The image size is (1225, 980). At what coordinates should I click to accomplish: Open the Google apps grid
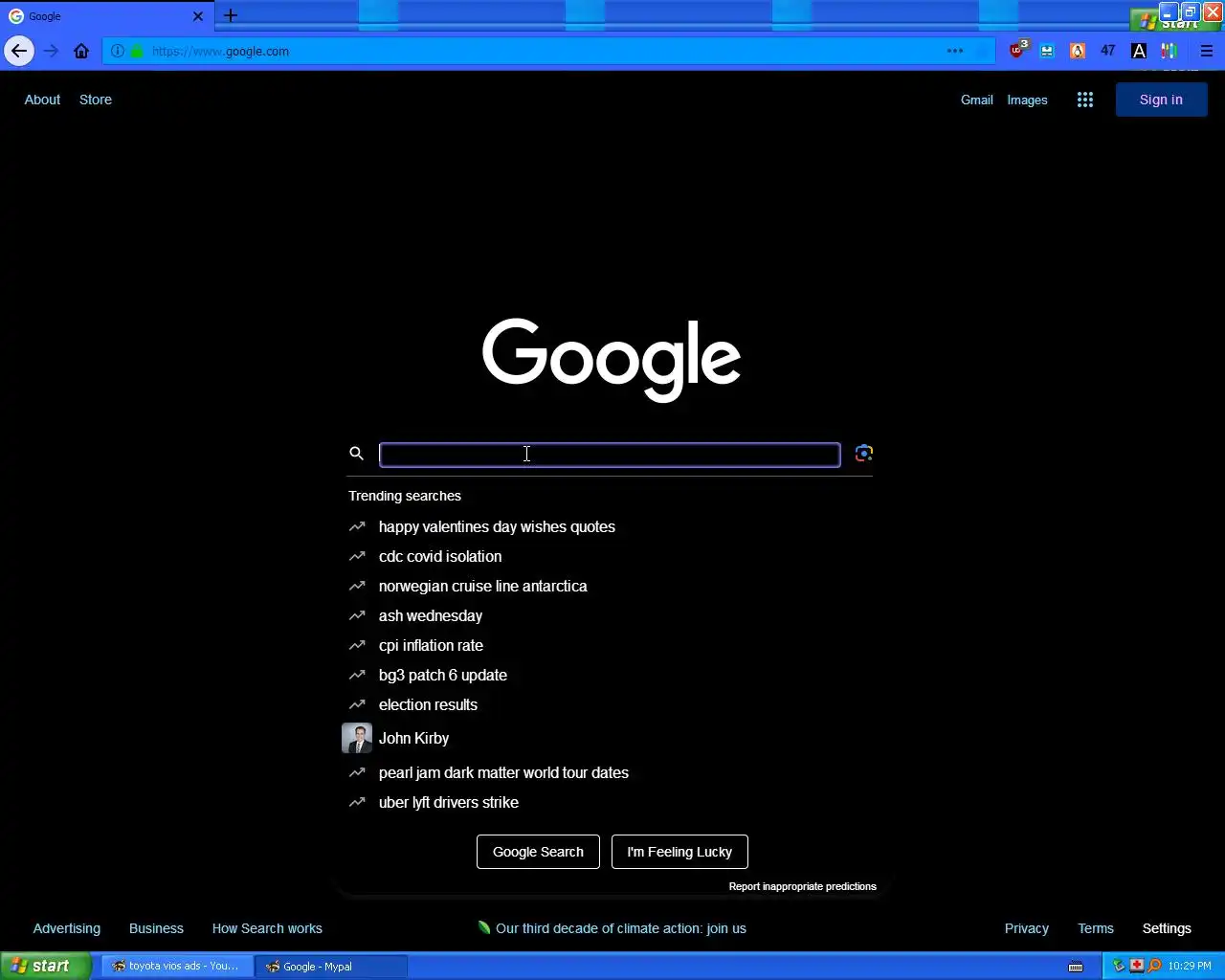(1085, 100)
